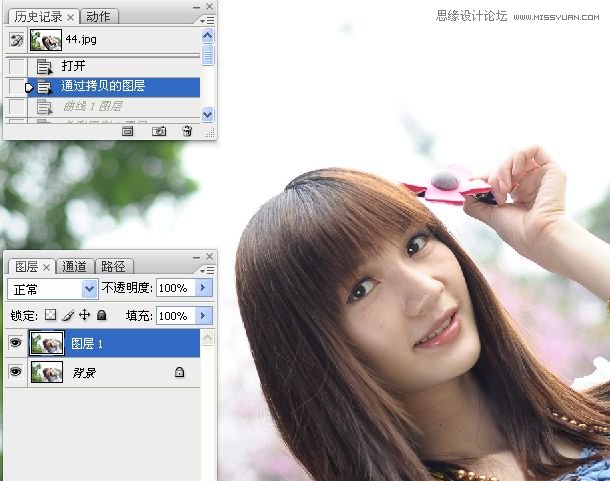
Task: Select the 图层 1 layer name
Action: (87, 344)
